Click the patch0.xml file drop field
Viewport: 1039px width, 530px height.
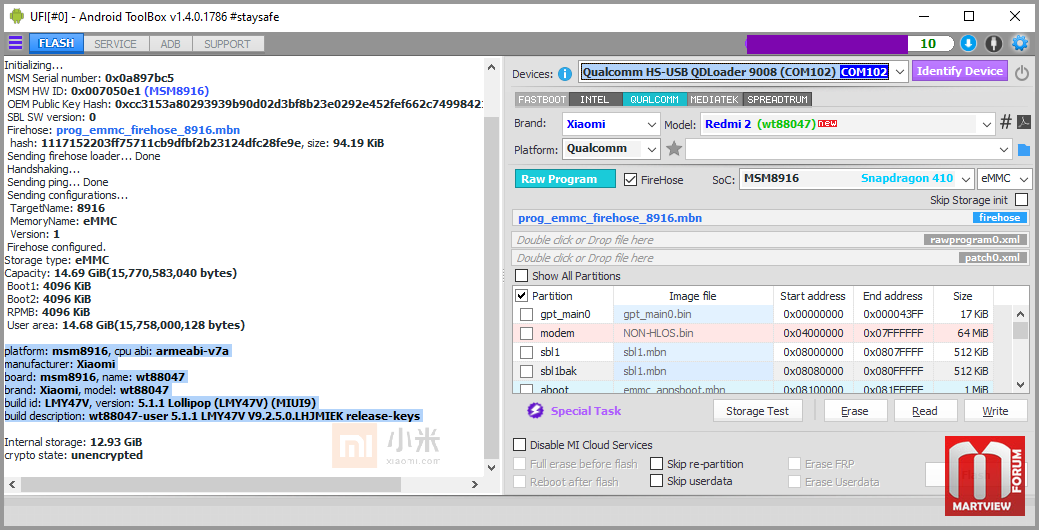(x=771, y=258)
